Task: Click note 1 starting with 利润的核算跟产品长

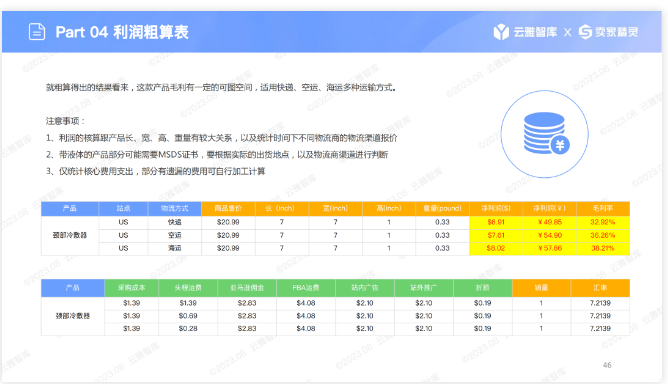Action: coord(222,138)
